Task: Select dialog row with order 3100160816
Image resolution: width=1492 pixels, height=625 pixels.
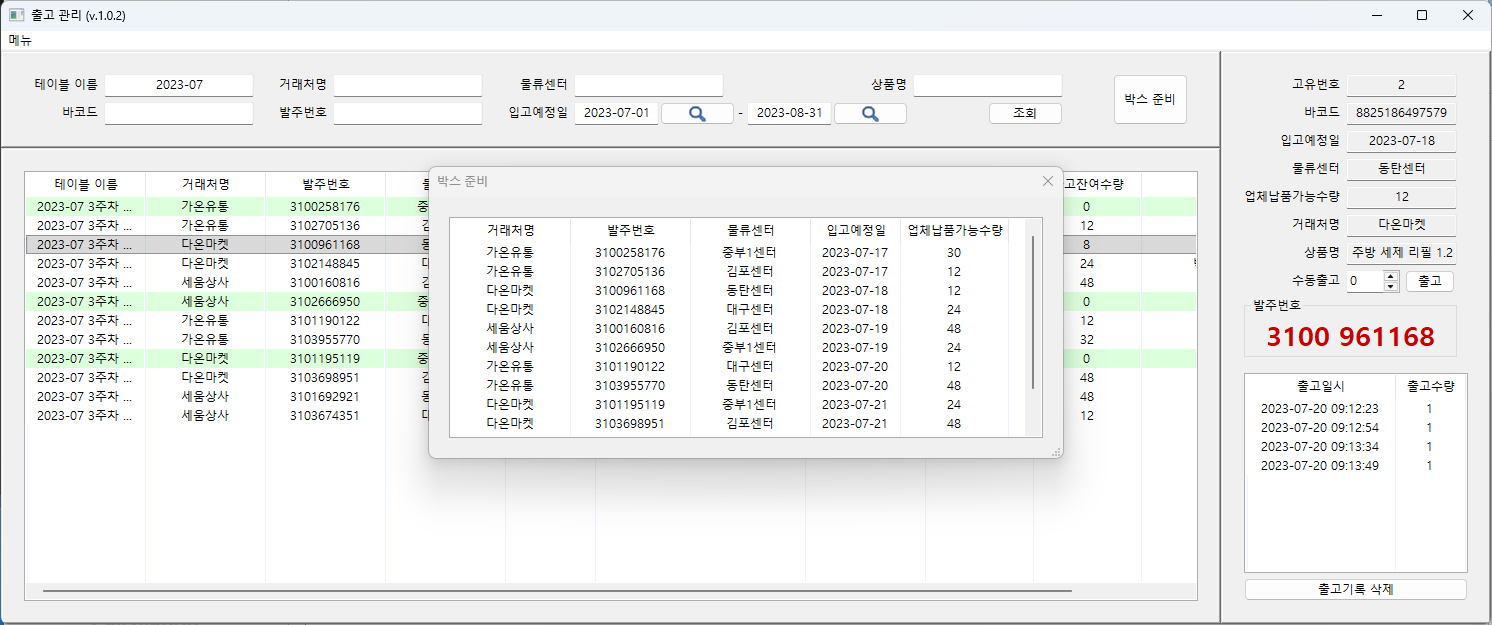Action: (738, 329)
